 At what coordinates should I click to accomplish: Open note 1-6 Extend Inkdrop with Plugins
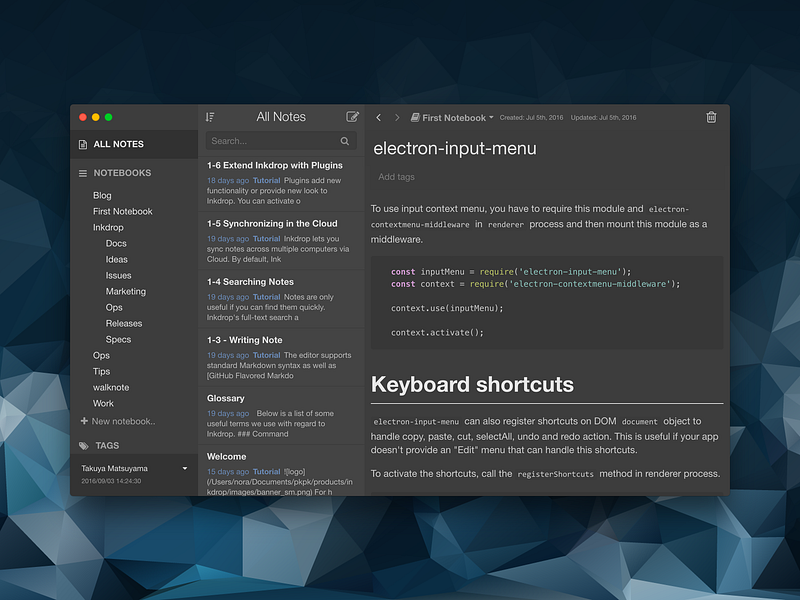tap(281, 183)
